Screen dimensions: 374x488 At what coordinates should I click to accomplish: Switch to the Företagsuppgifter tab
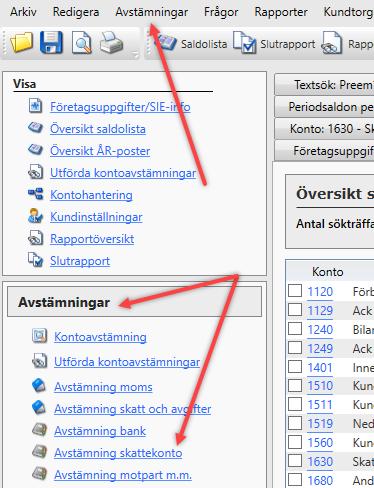[324, 151]
